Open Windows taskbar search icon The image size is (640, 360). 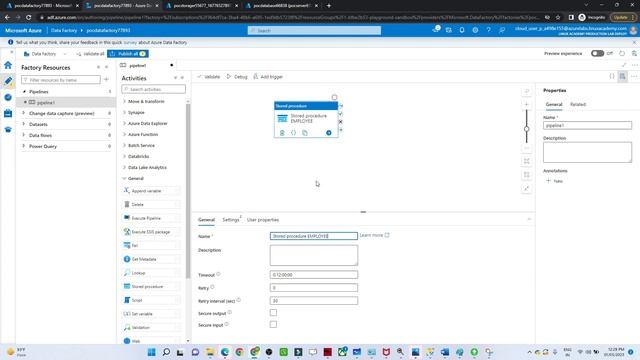[166, 352]
